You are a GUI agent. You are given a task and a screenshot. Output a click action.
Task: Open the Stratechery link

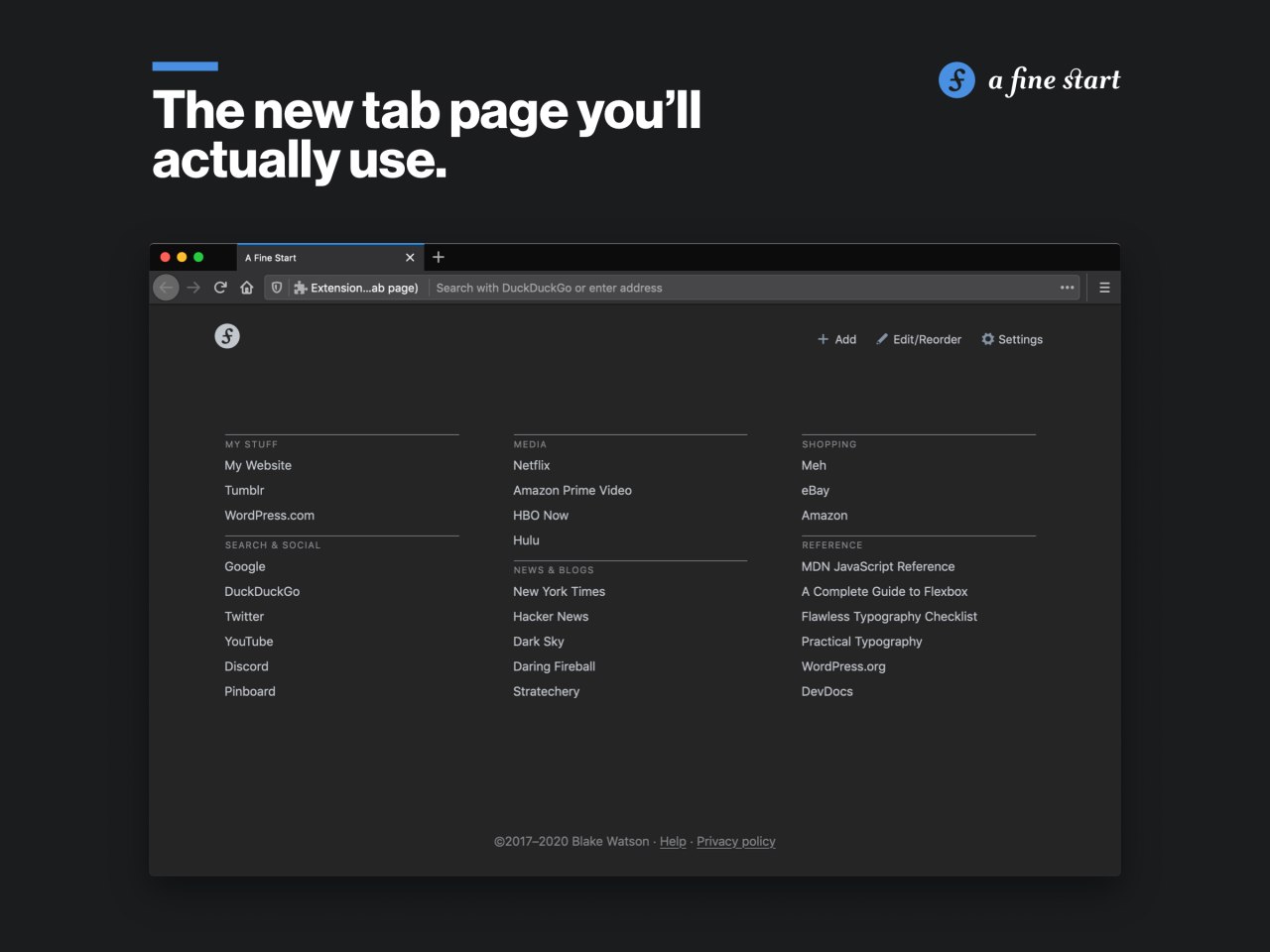(x=547, y=691)
